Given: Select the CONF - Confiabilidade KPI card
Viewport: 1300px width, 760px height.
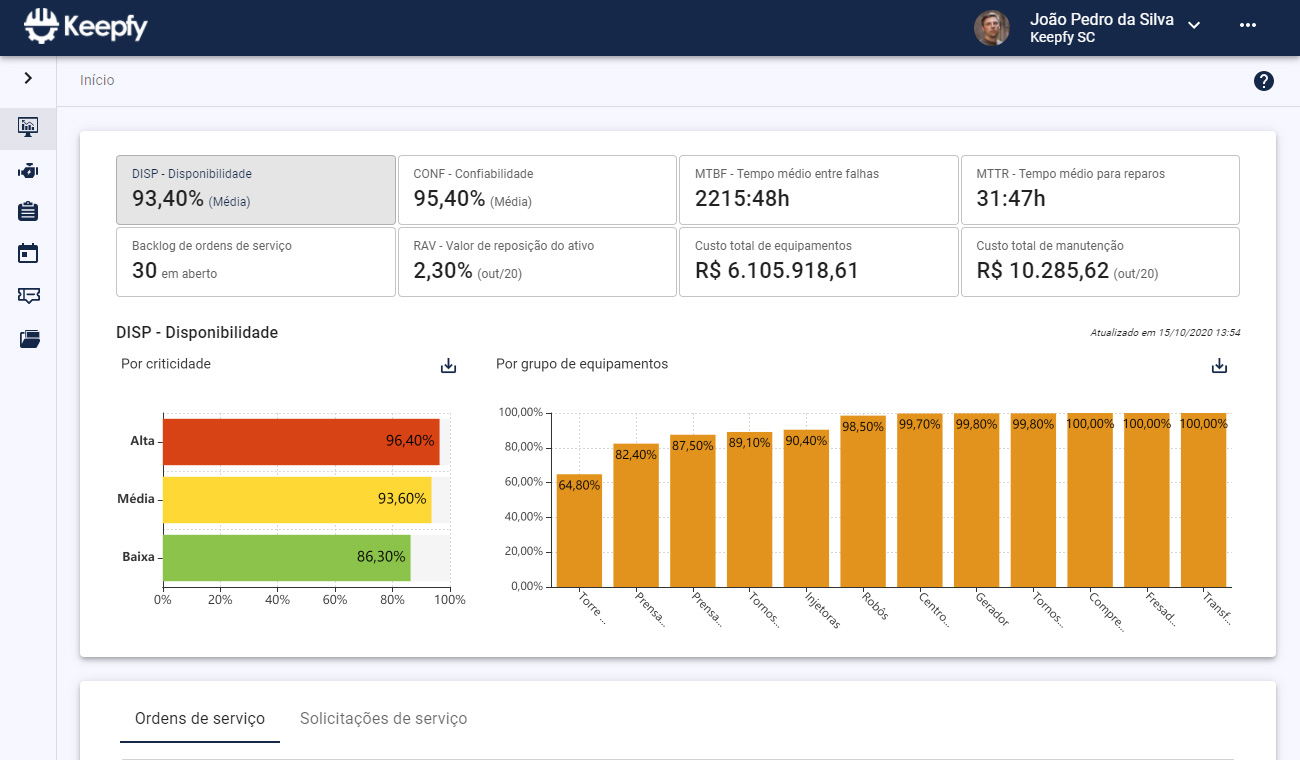Looking at the screenshot, I should (x=537, y=190).
